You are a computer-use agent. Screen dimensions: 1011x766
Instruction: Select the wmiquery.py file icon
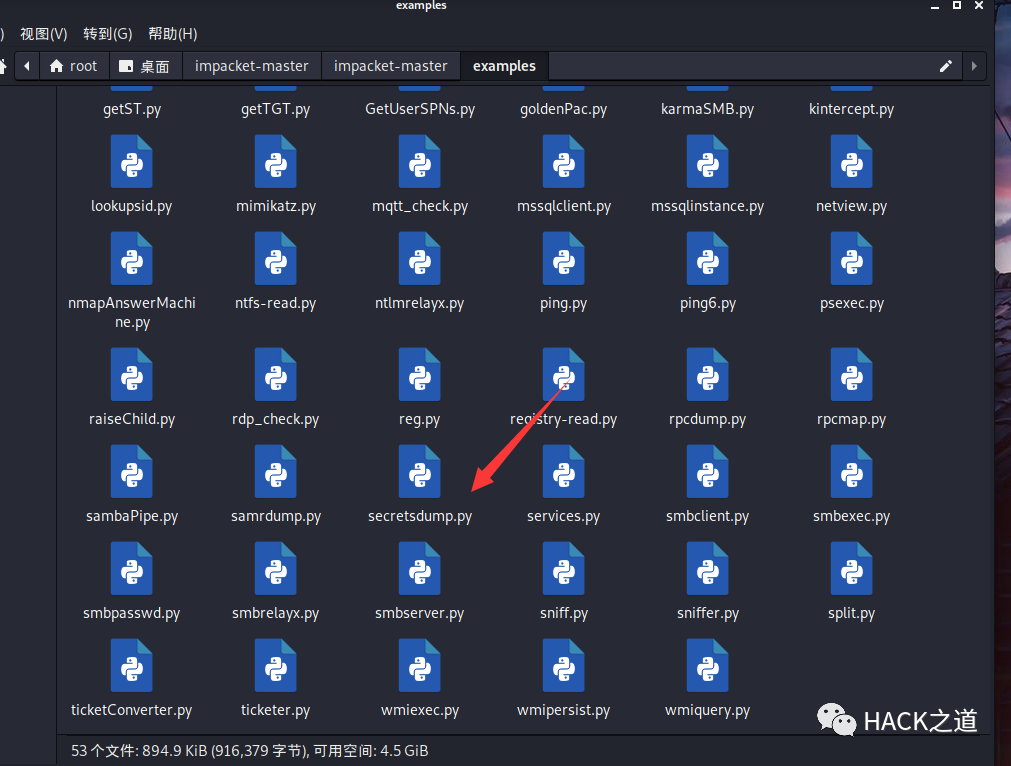click(x=707, y=665)
